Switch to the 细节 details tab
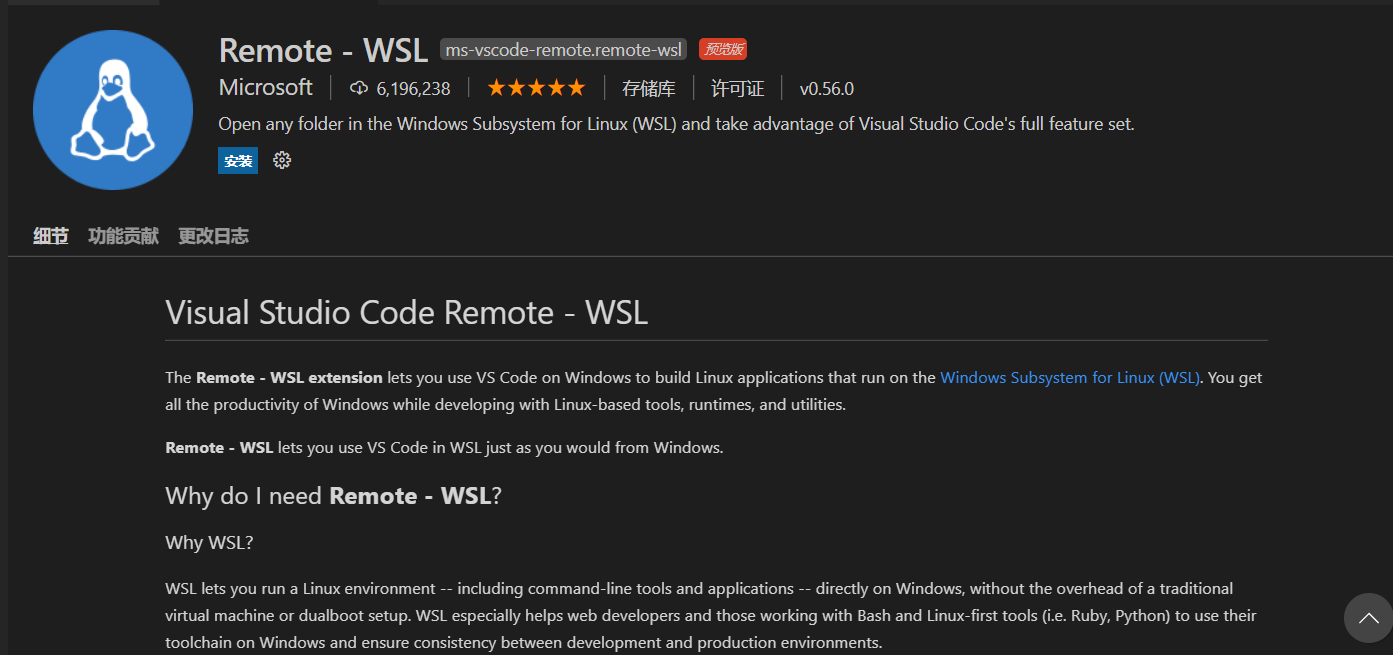The height and width of the screenshot is (655, 1393). coord(51,236)
